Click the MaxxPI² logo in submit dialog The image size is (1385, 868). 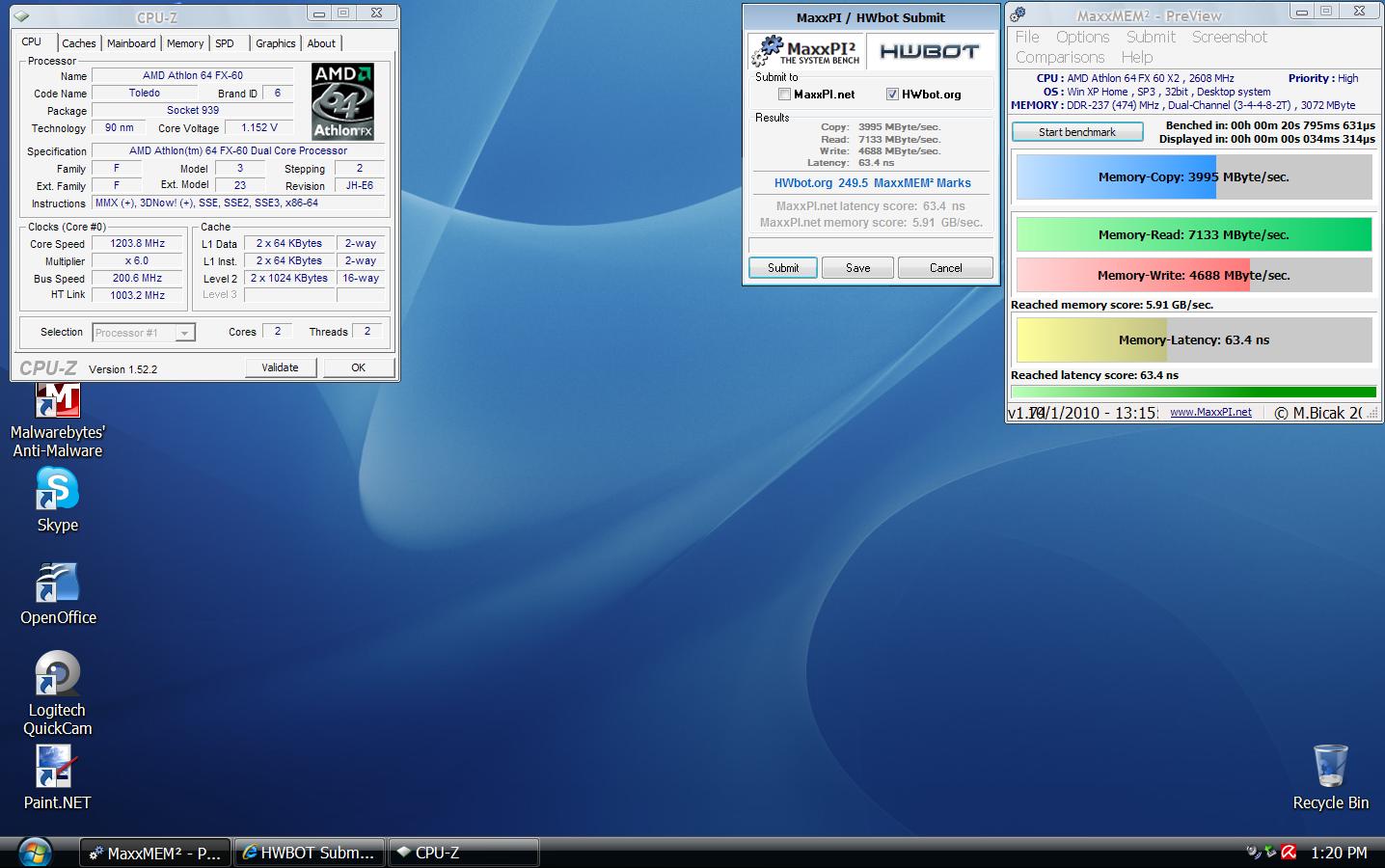[806, 50]
